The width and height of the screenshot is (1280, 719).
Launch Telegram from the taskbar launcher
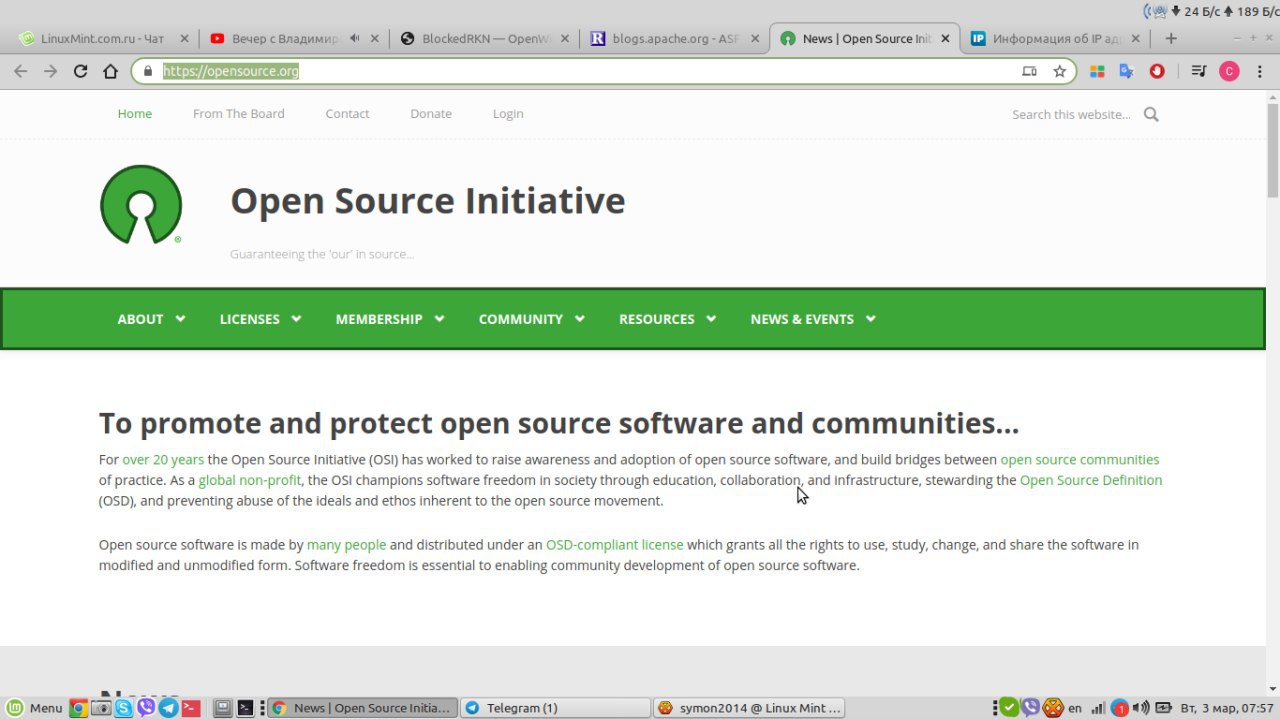168,708
